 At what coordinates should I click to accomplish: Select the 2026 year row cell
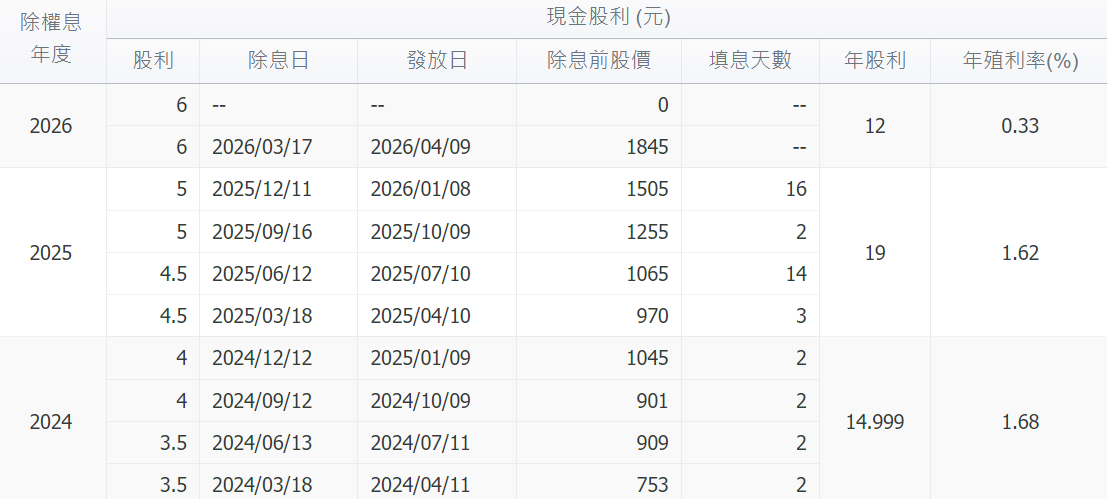[51, 126]
